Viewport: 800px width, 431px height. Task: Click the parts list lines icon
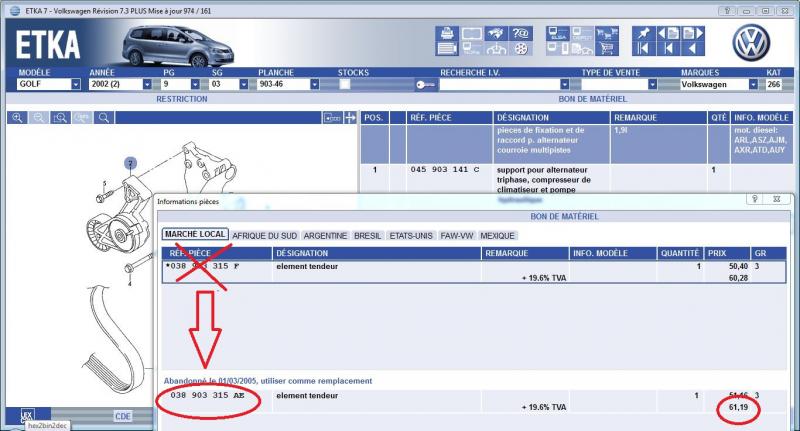point(447,49)
